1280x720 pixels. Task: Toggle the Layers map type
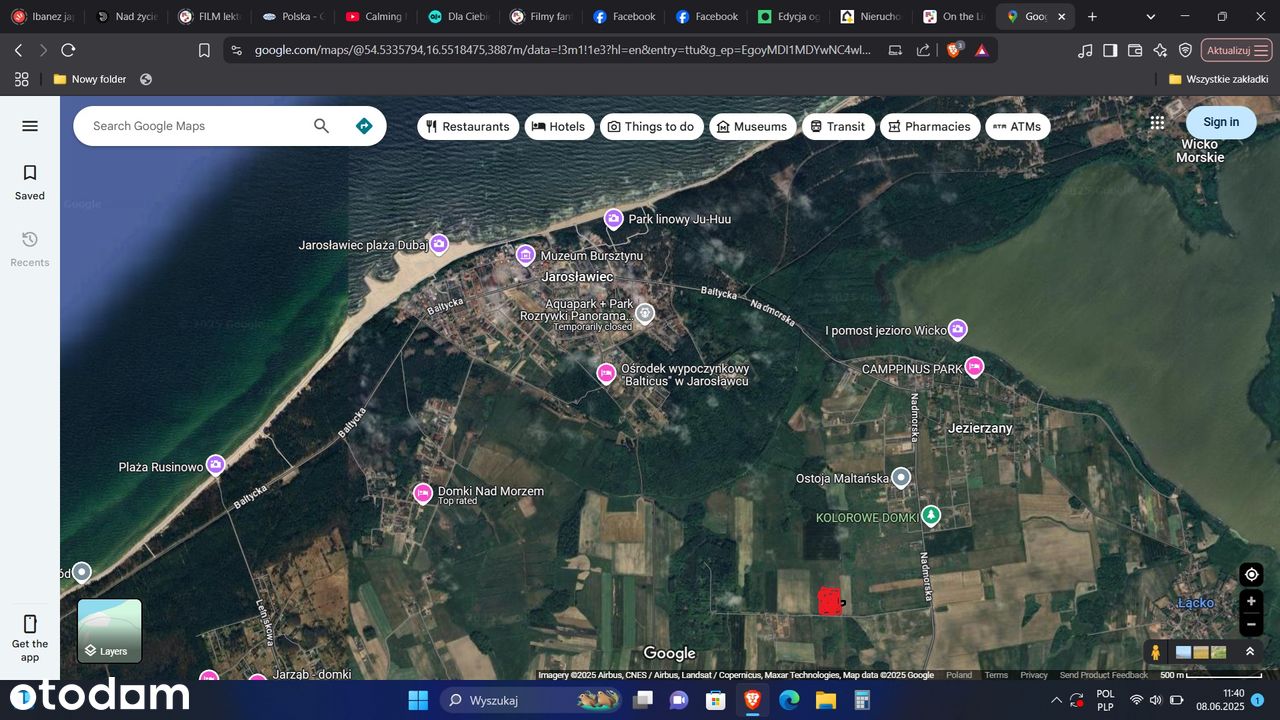[x=110, y=631]
